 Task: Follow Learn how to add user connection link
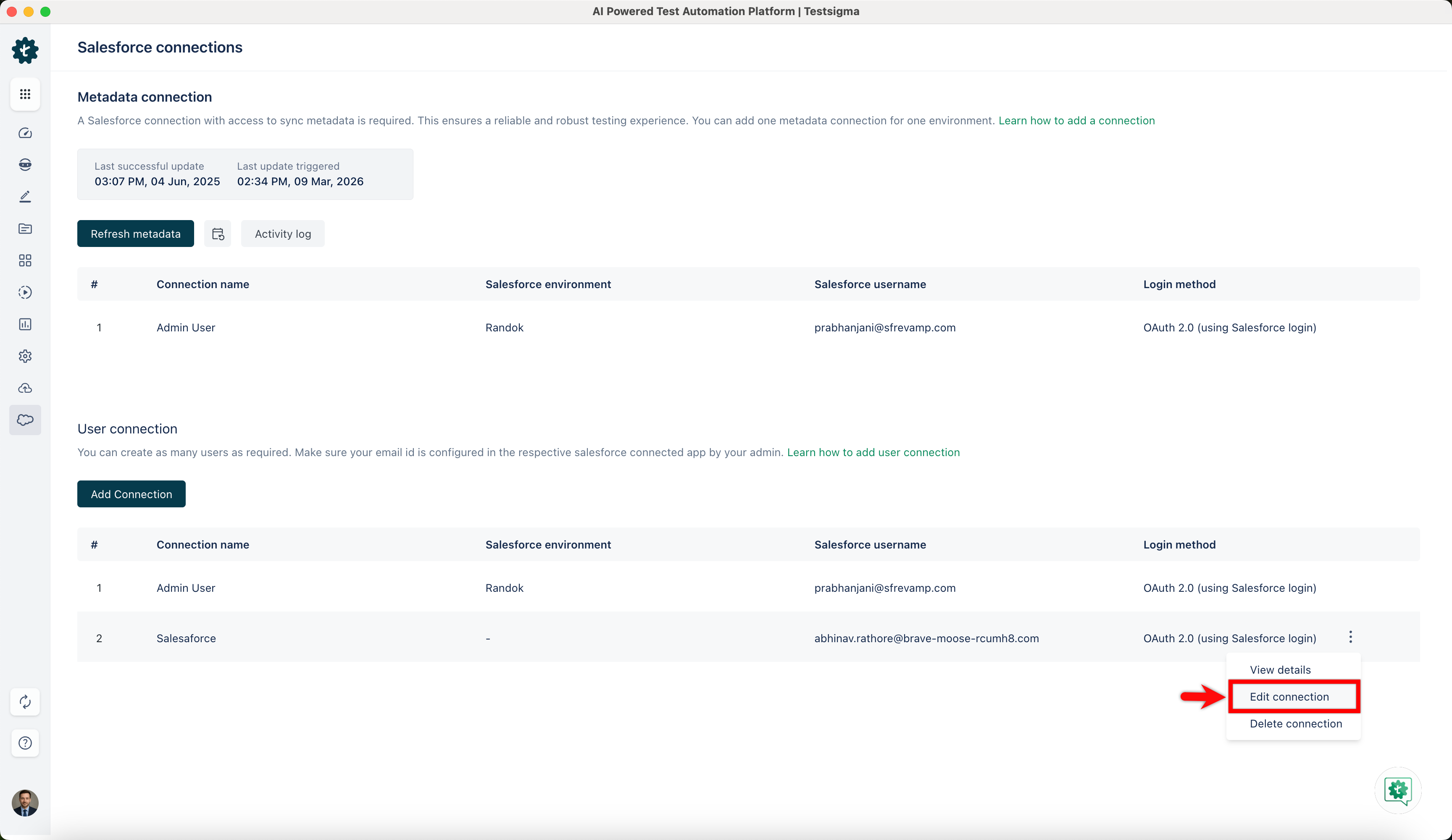coord(873,452)
